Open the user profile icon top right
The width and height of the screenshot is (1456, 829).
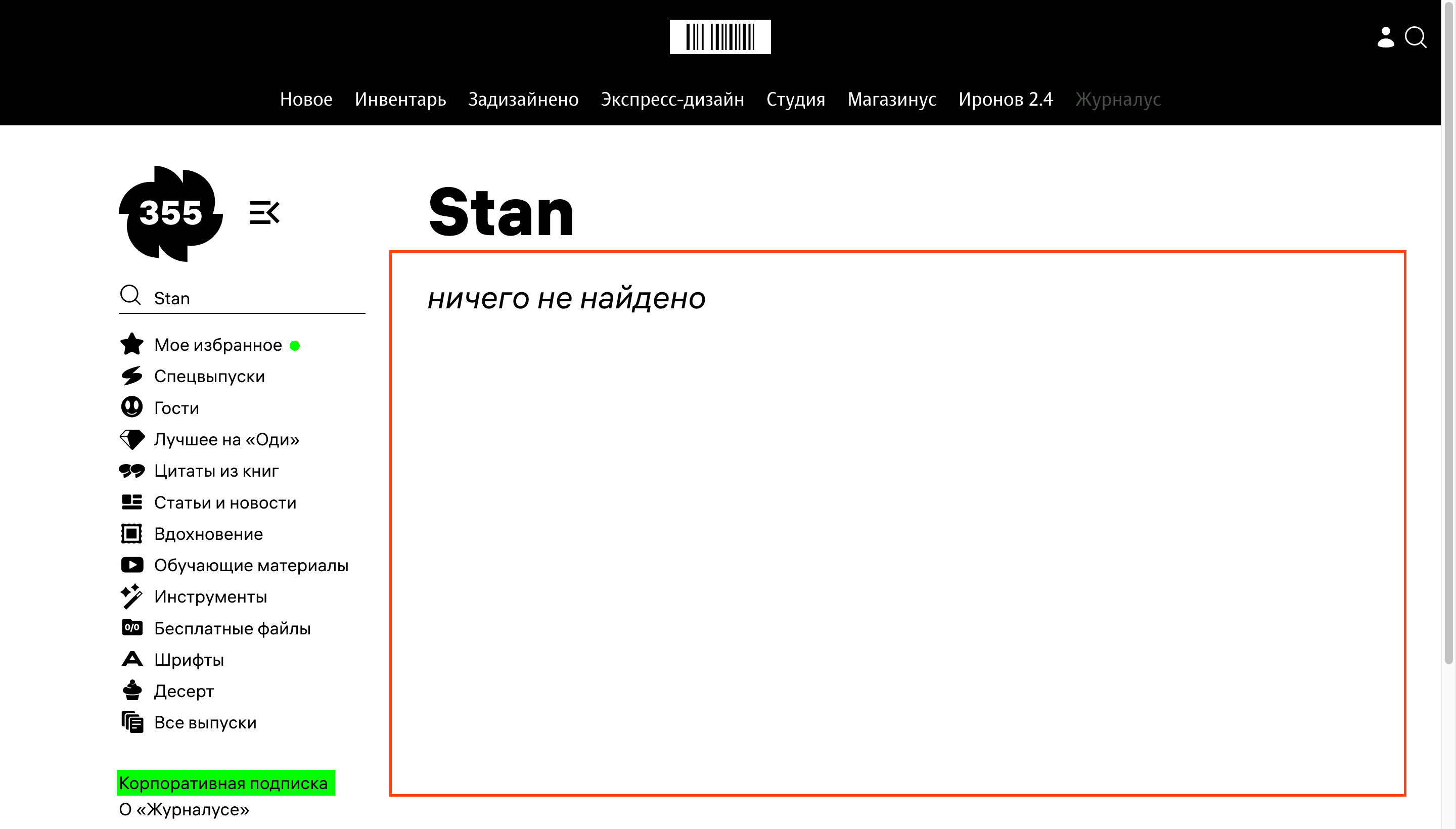click(1385, 37)
